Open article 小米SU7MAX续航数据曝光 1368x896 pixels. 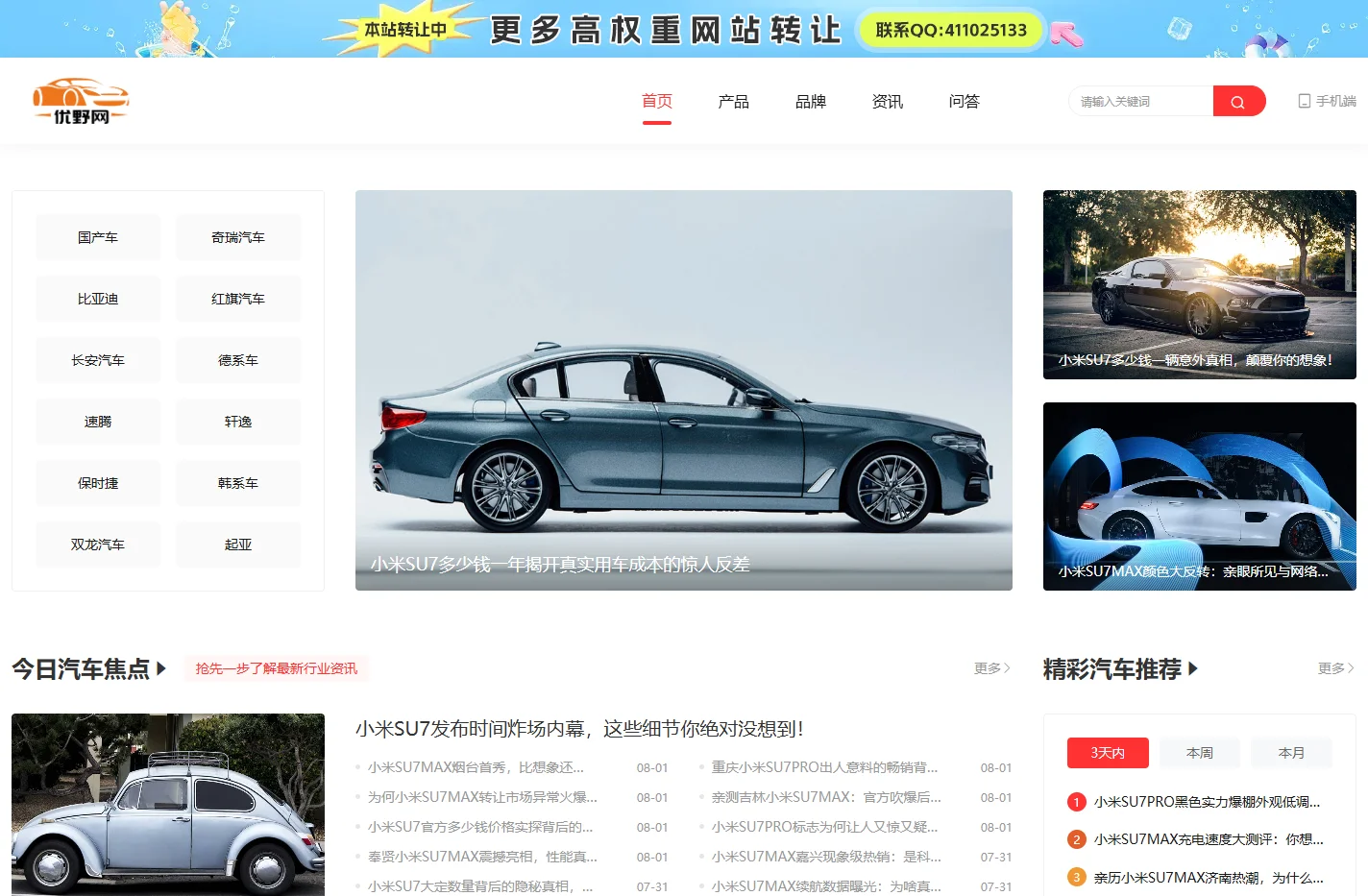click(x=826, y=886)
